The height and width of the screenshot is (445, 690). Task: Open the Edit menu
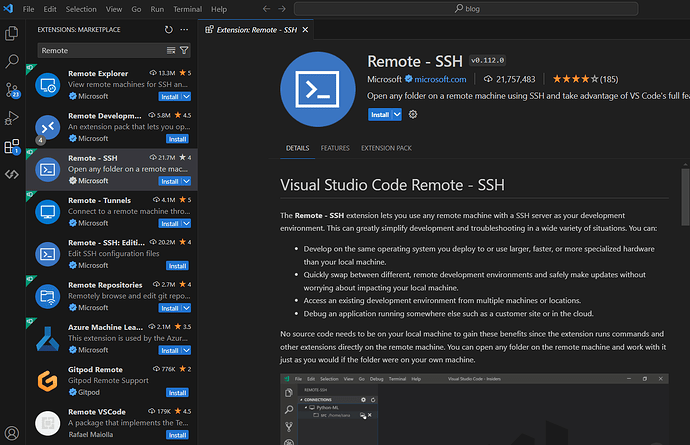point(50,9)
